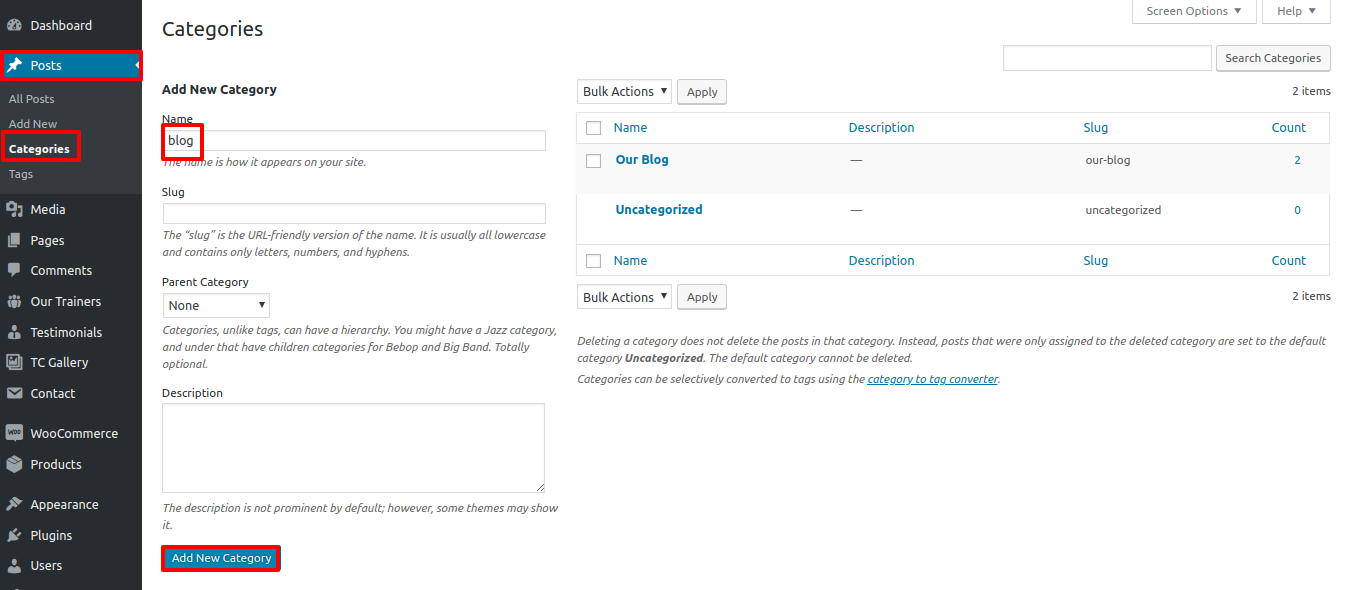Click the Plugins plug icon
The height and width of the screenshot is (590, 1349).
pos(14,535)
